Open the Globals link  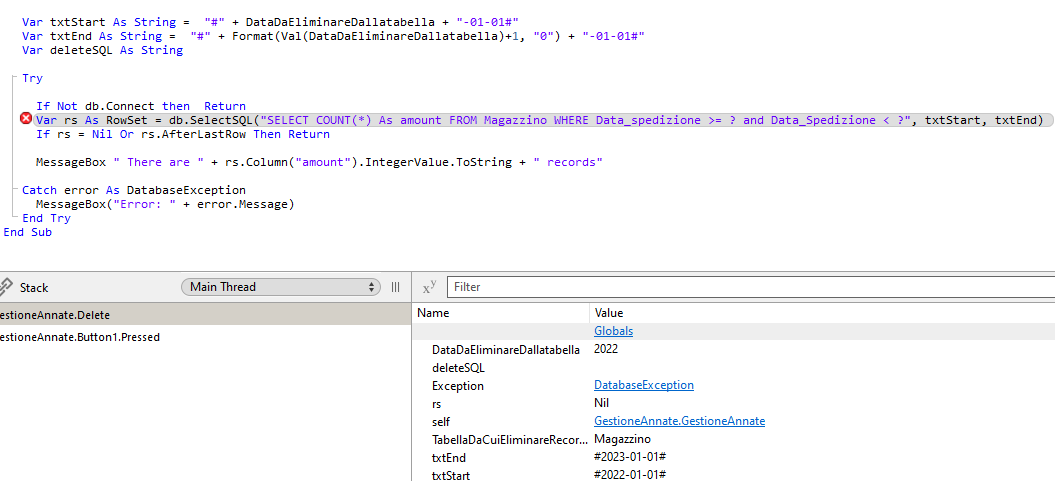click(613, 331)
